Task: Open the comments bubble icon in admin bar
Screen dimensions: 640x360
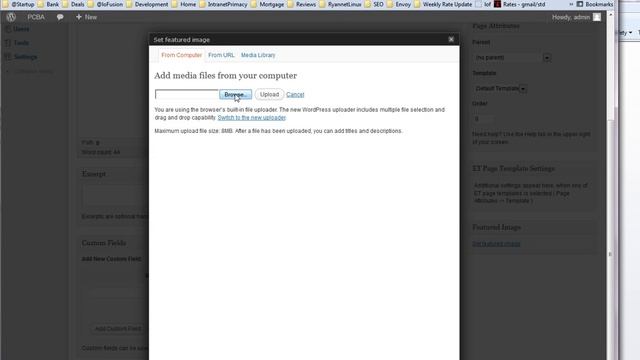Action: click(60, 17)
